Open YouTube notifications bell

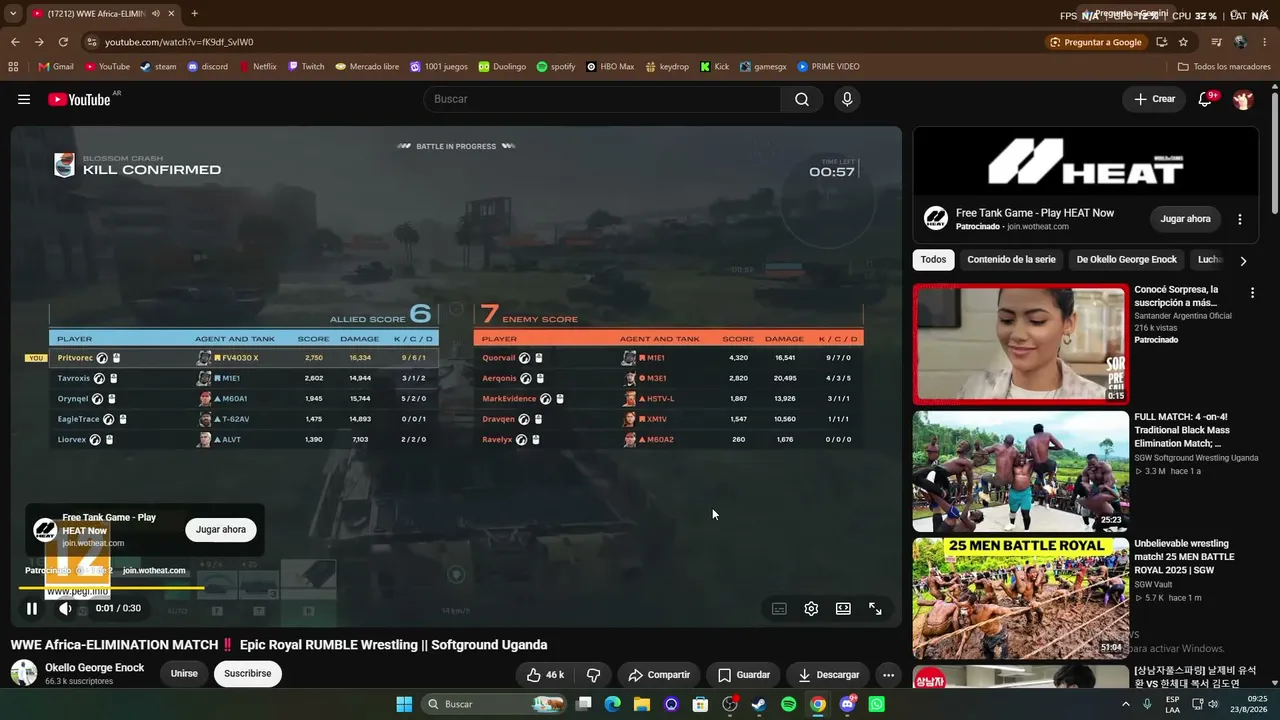point(1205,99)
